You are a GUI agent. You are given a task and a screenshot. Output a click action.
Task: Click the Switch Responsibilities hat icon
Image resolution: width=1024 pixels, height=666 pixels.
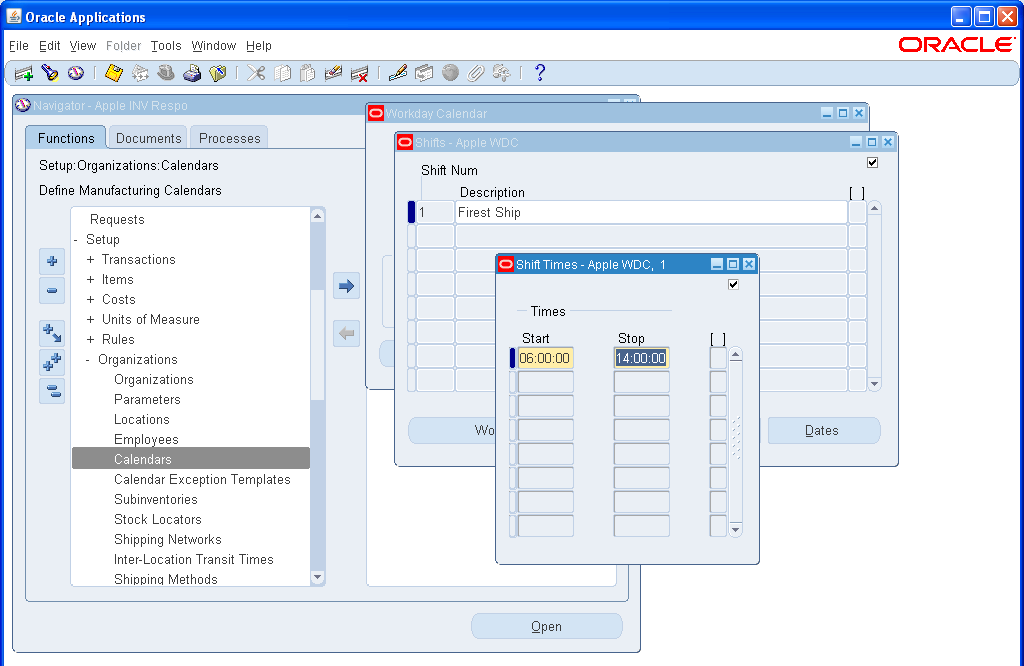point(166,73)
